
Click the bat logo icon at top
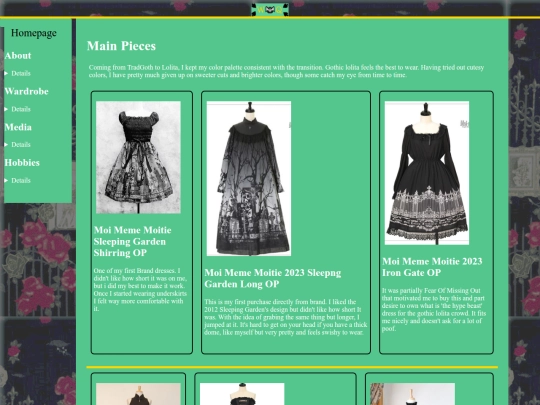click(270, 10)
